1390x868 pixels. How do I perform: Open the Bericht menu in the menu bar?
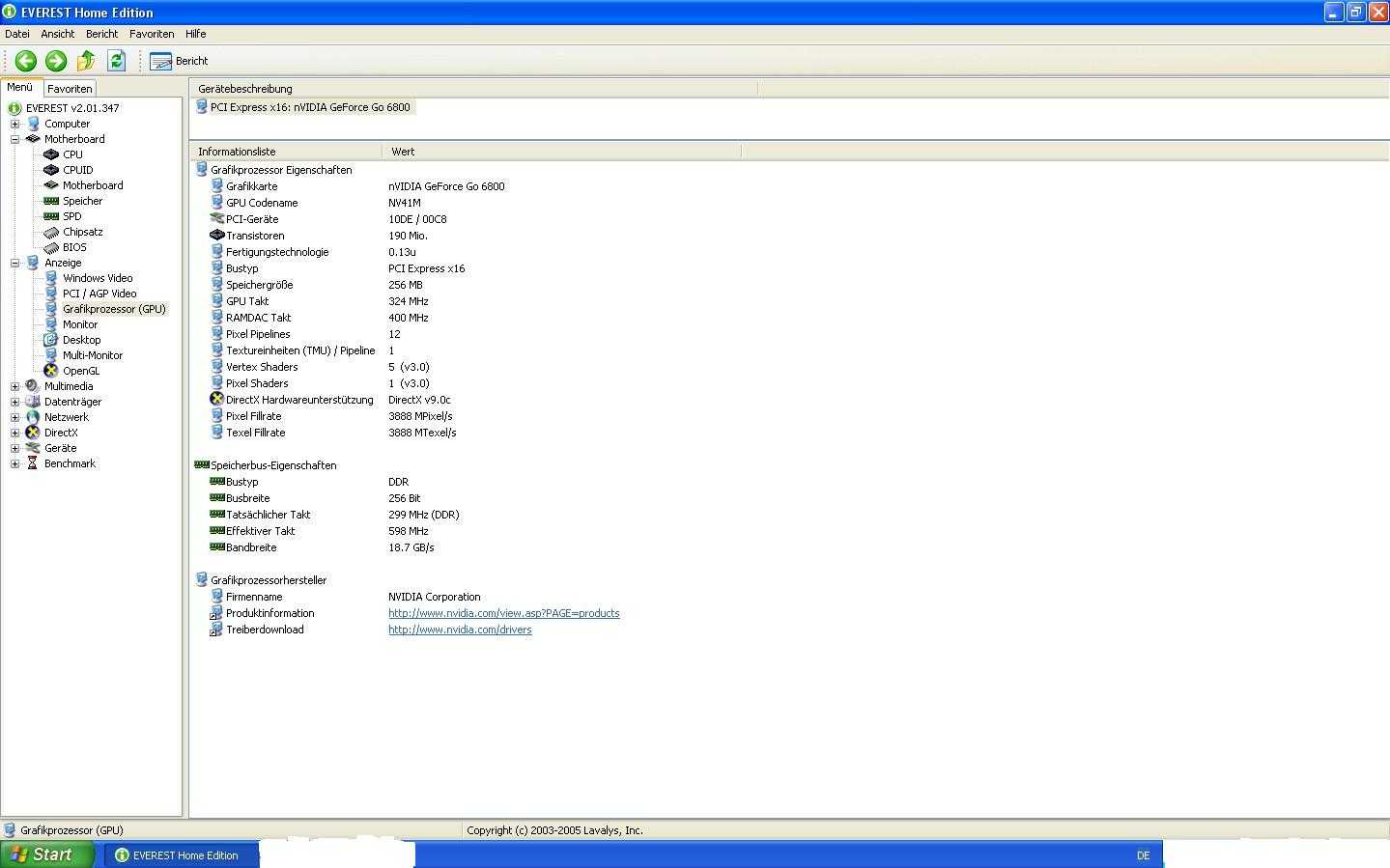click(101, 34)
